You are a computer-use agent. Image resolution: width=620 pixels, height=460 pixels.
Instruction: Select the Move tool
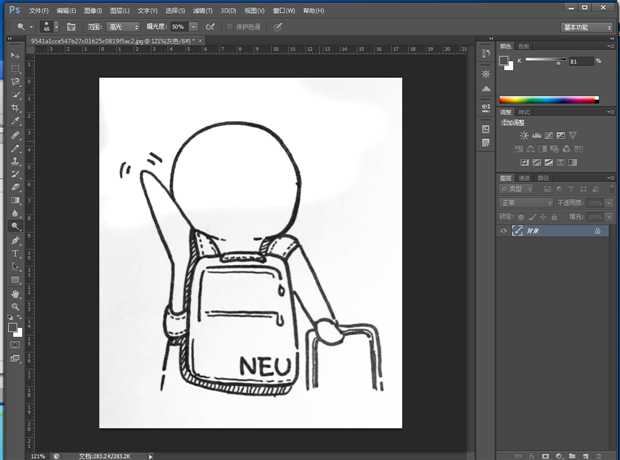15,54
